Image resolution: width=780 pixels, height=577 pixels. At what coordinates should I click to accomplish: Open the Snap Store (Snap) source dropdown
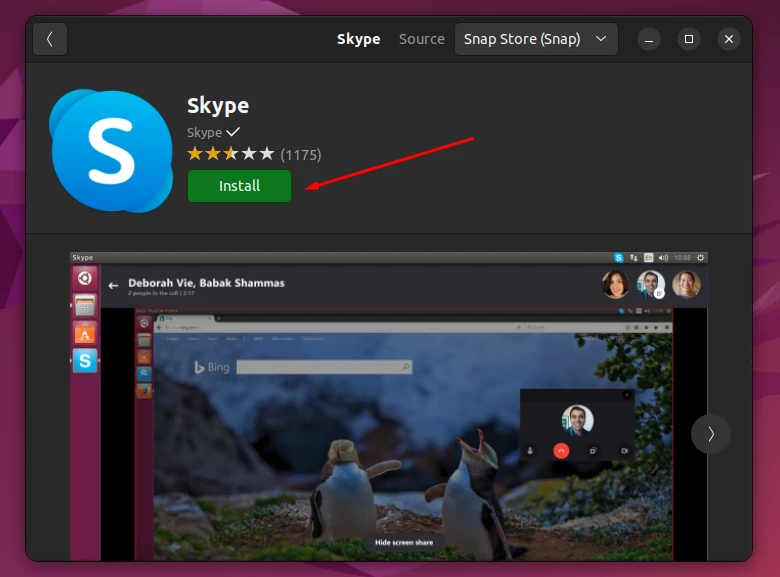click(536, 39)
